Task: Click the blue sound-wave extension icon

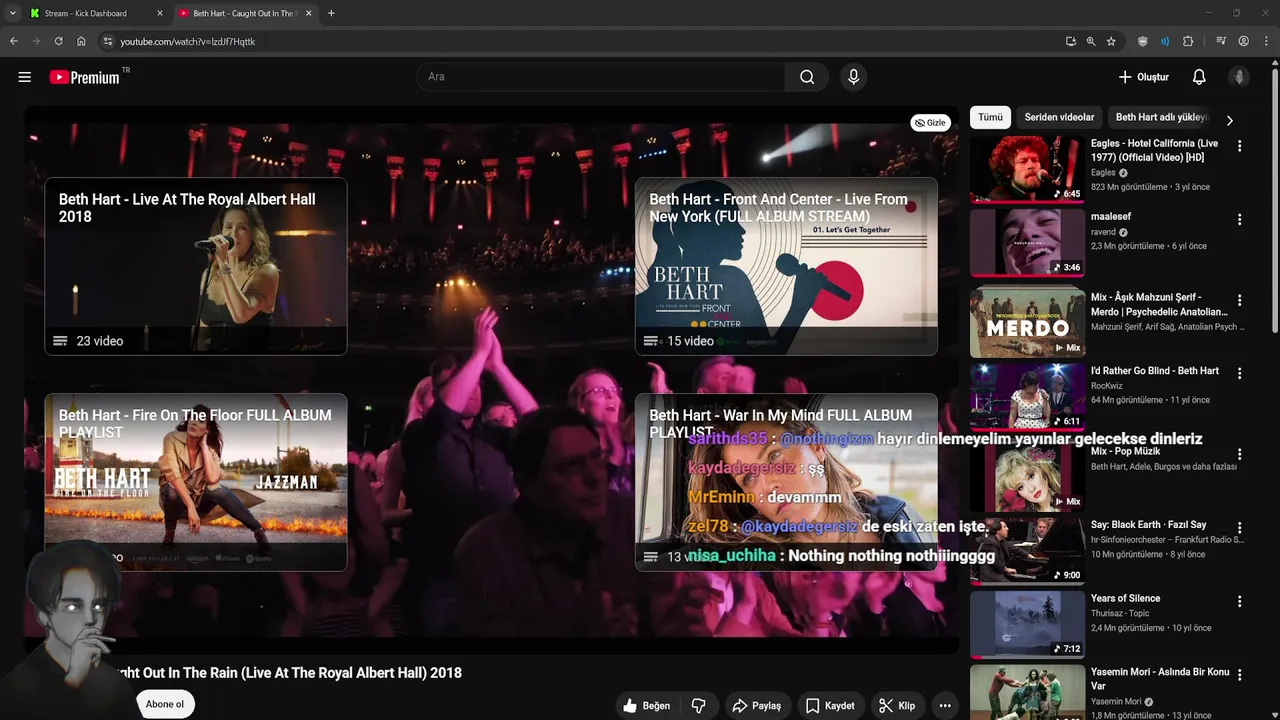Action: pyautogui.click(x=1165, y=41)
